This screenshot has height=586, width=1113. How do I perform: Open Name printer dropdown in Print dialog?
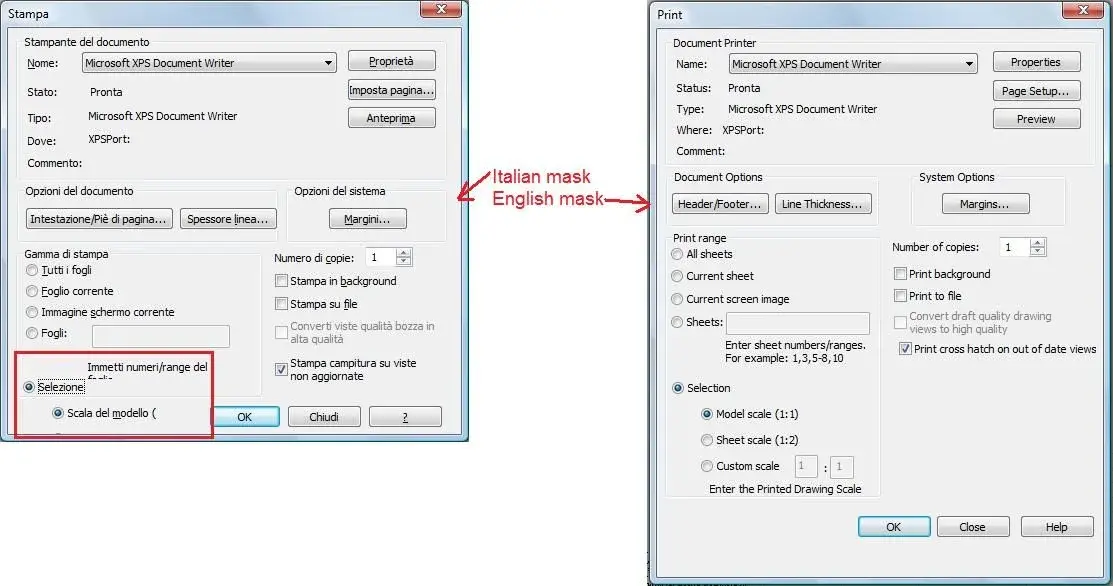pos(852,64)
